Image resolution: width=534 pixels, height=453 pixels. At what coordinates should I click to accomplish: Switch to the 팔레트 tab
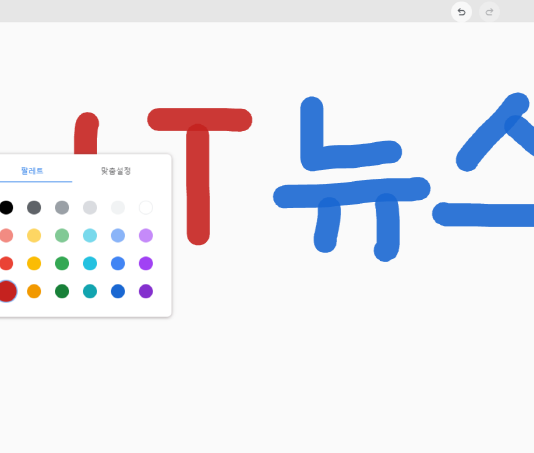[x=32, y=171]
